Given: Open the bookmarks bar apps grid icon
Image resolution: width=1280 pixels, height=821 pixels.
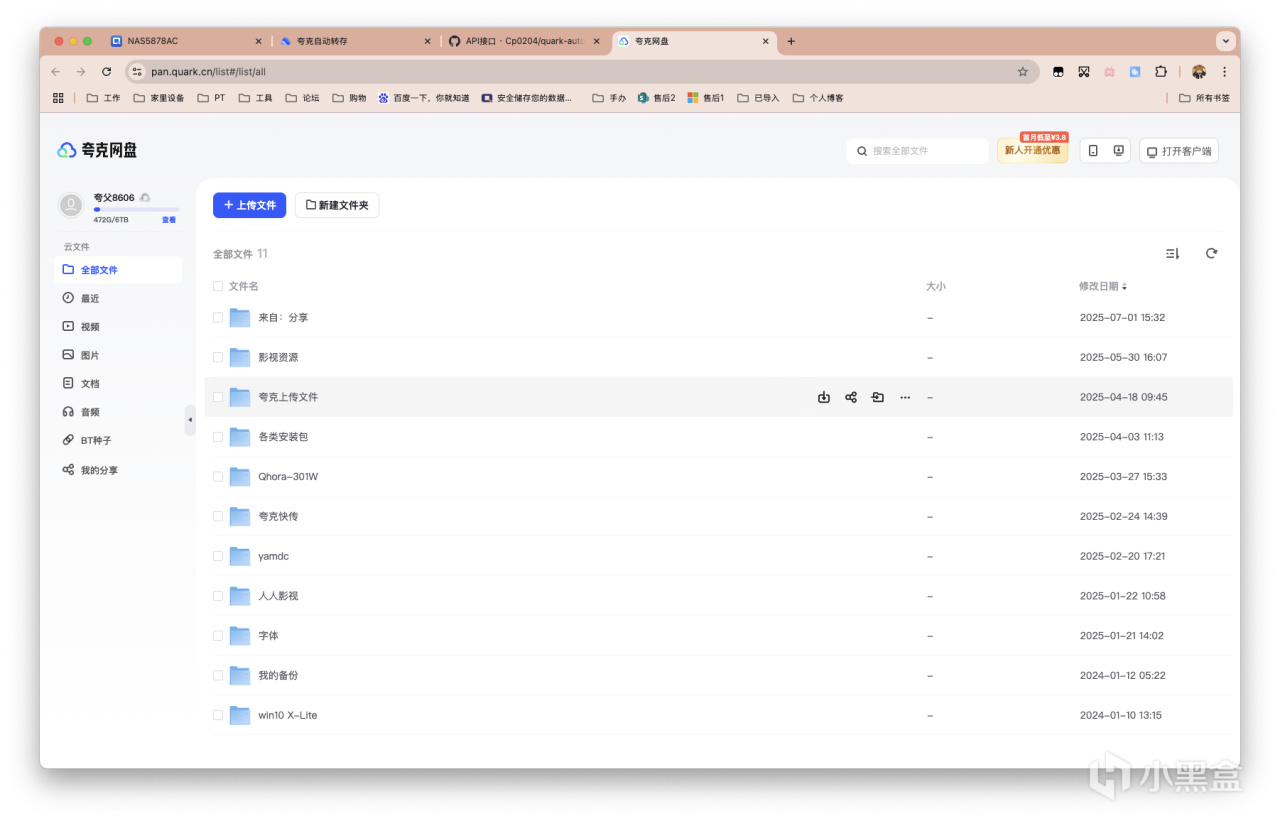Looking at the screenshot, I should pos(58,98).
